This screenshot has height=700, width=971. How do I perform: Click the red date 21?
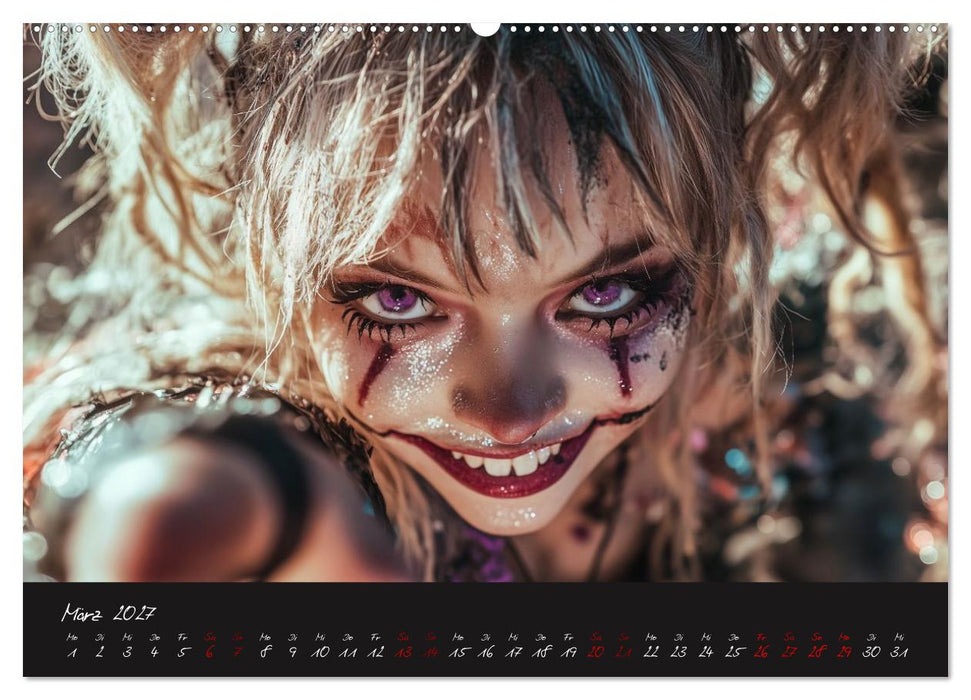[x=624, y=652]
